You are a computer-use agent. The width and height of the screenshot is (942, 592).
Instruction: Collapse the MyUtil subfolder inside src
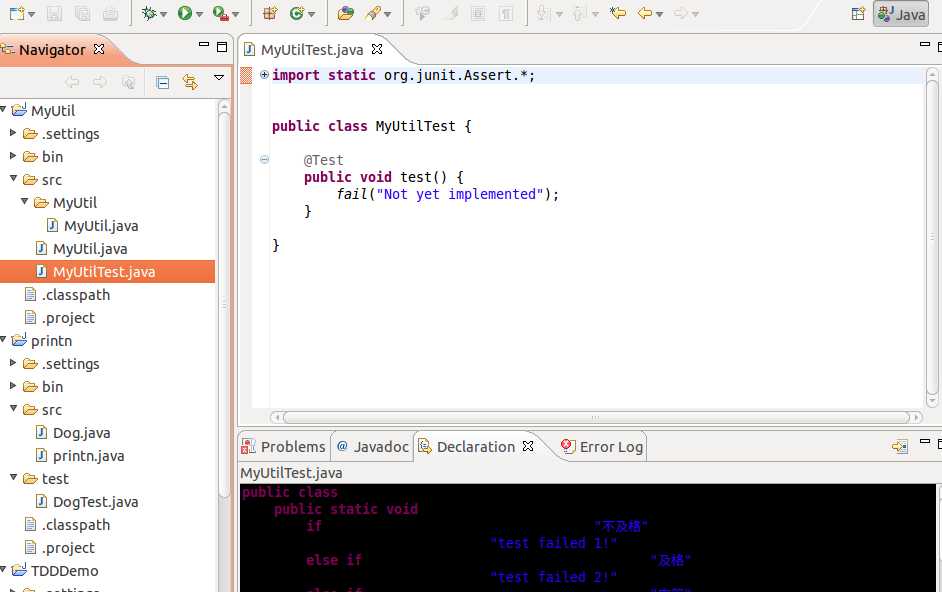tap(24, 201)
